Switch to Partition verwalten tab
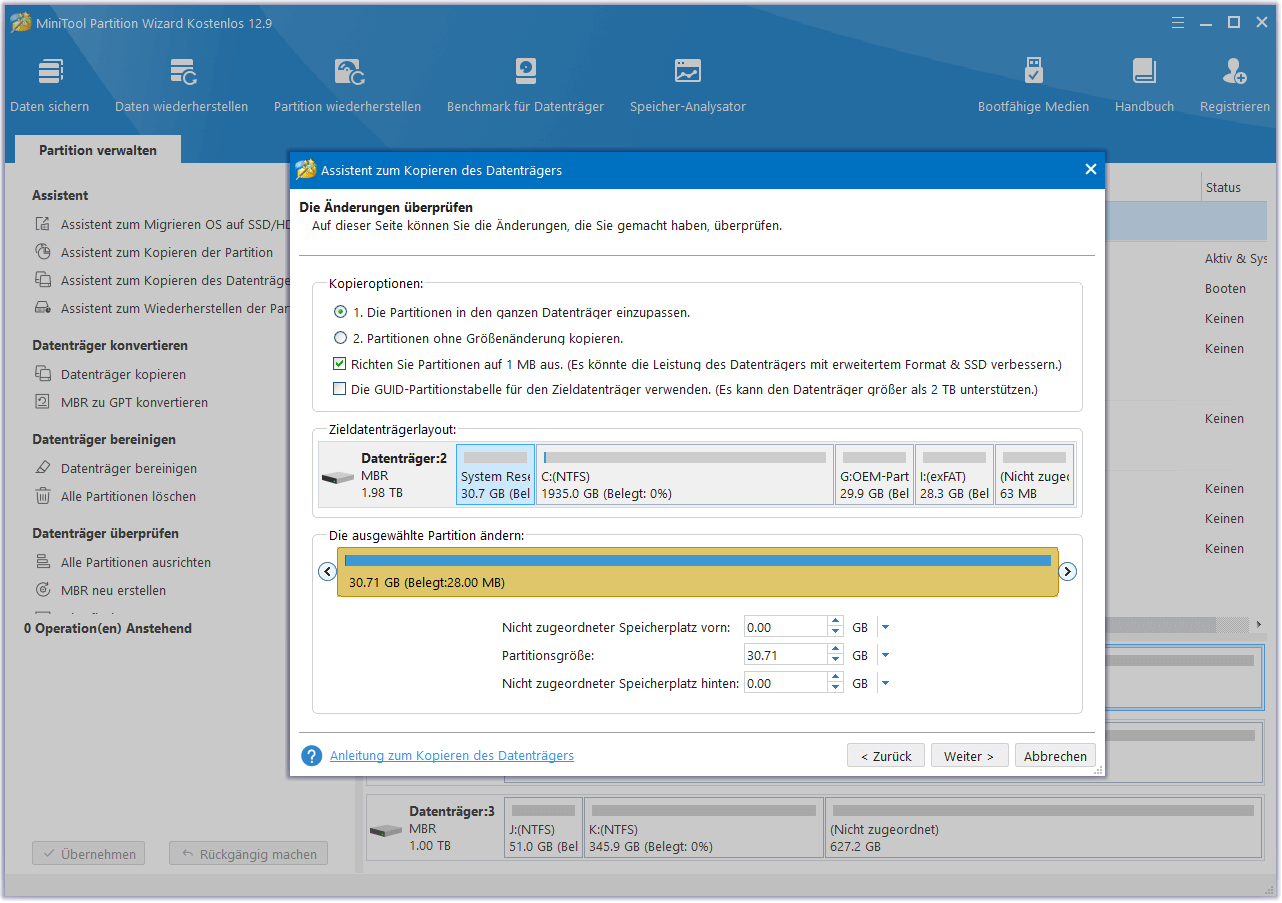The image size is (1282, 903). tap(98, 150)
